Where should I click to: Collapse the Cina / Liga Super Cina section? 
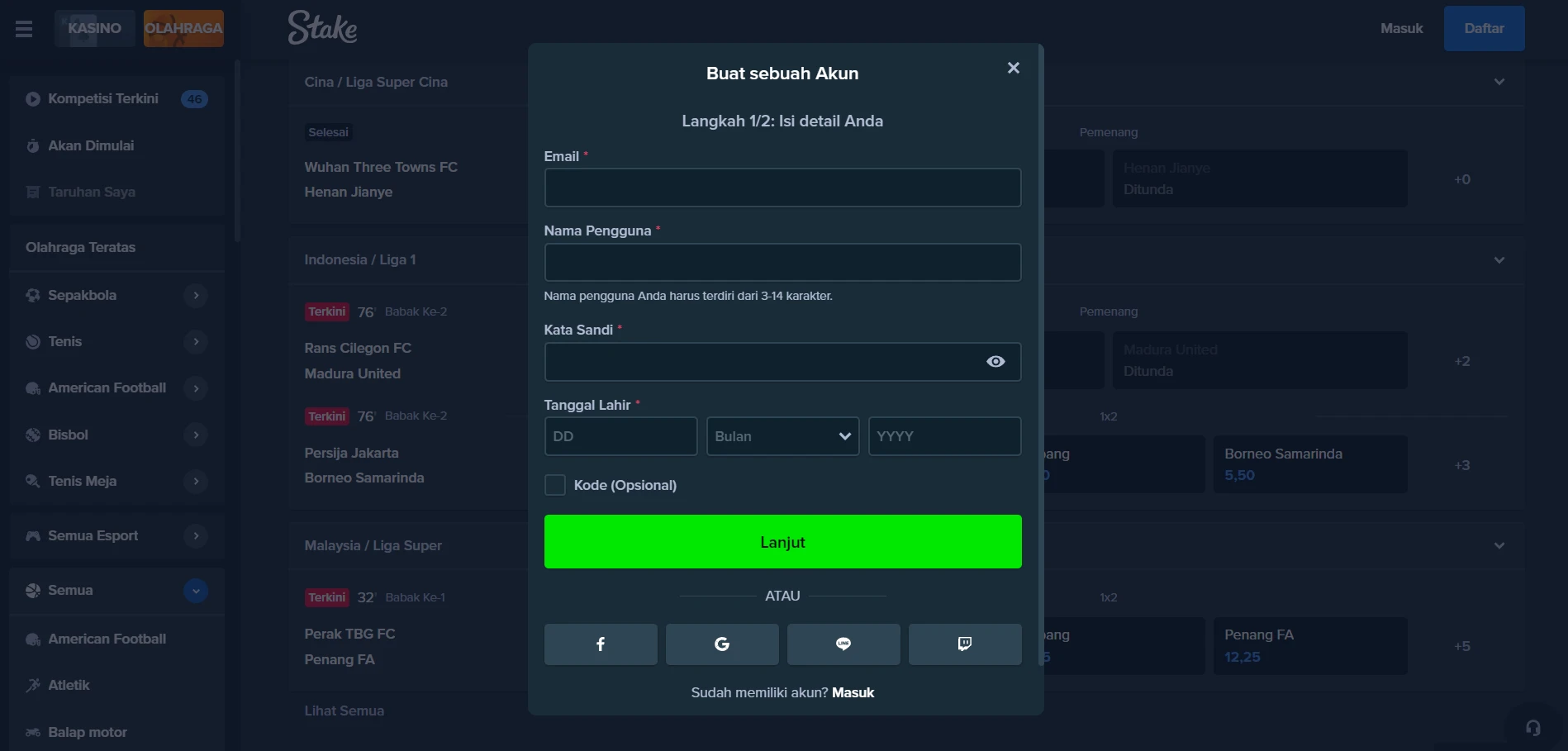(x=1499, y=82)
